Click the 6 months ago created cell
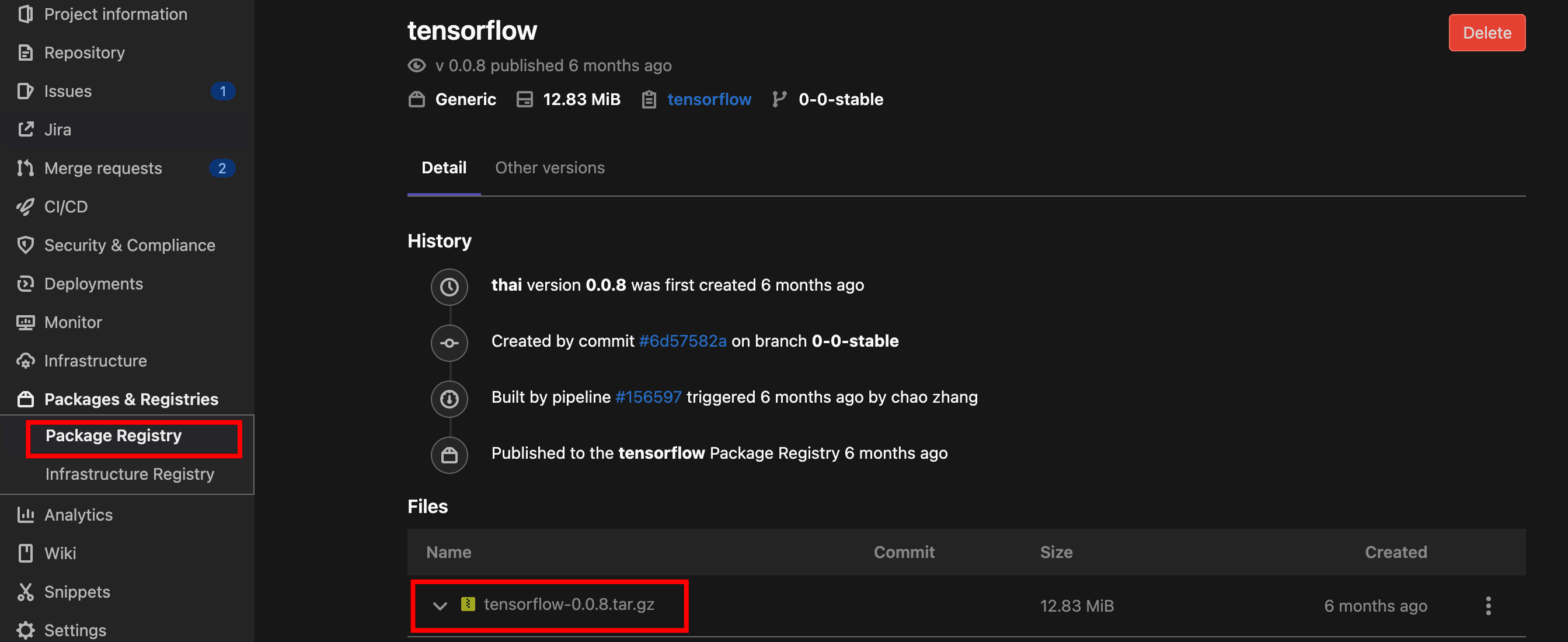Screen dimensions: 1568x642 1376,606
